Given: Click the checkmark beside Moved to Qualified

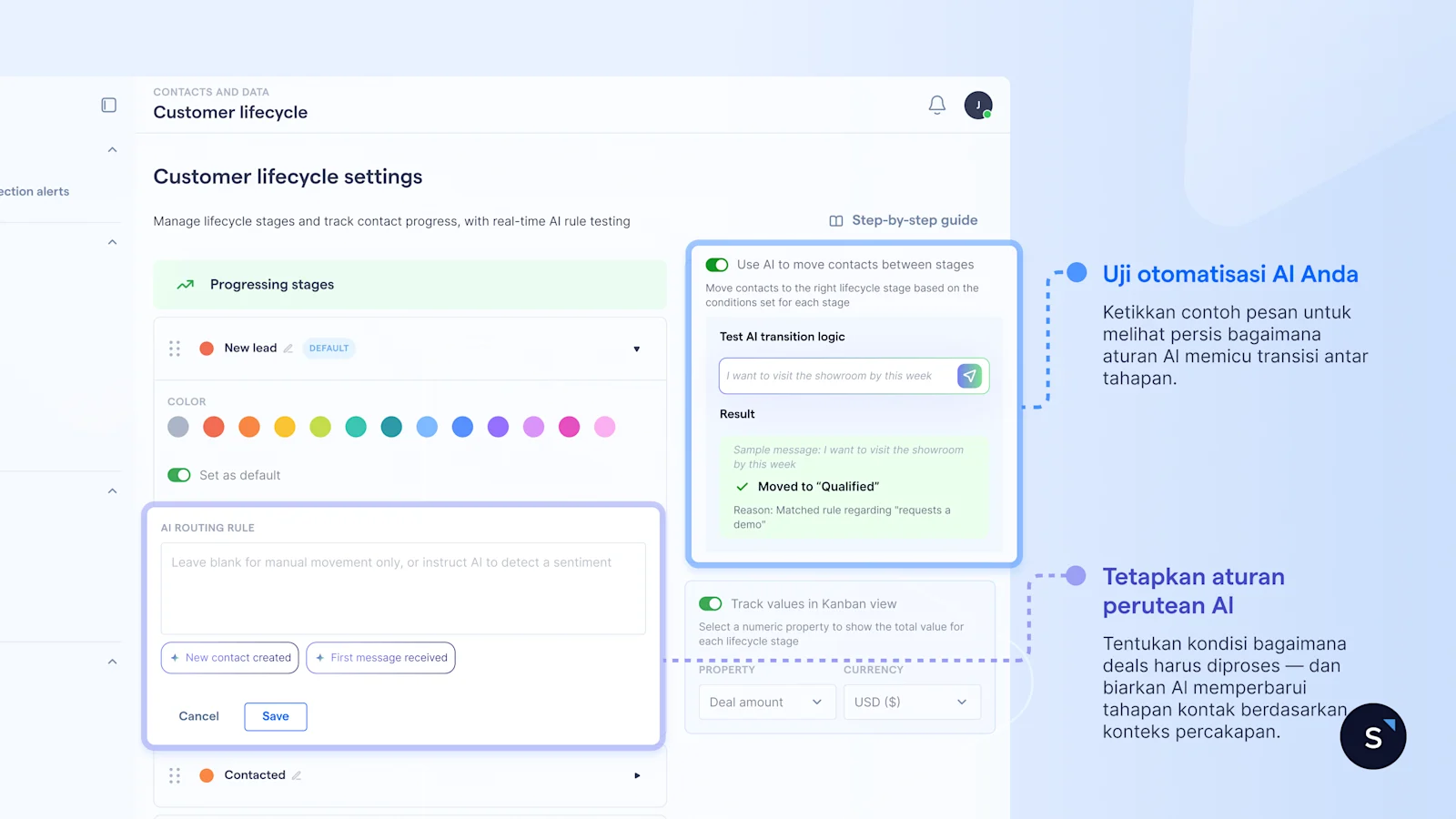Looking at the screenshot, I should pyautogui.click(x=743, y=487).
